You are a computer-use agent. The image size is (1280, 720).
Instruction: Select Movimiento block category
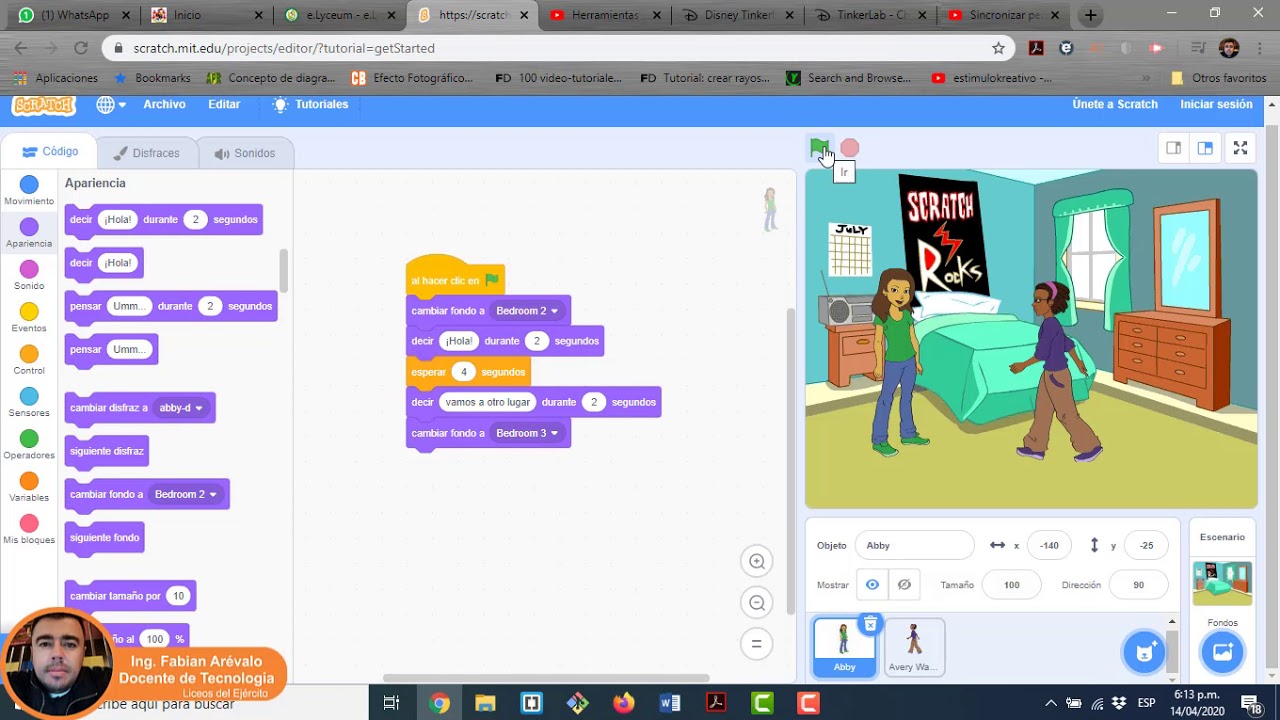[x=29, y=190]
